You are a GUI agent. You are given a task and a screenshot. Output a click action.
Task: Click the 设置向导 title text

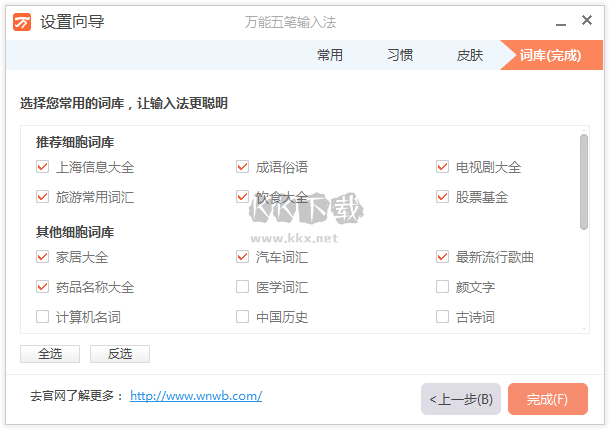[x=73, y=22]
